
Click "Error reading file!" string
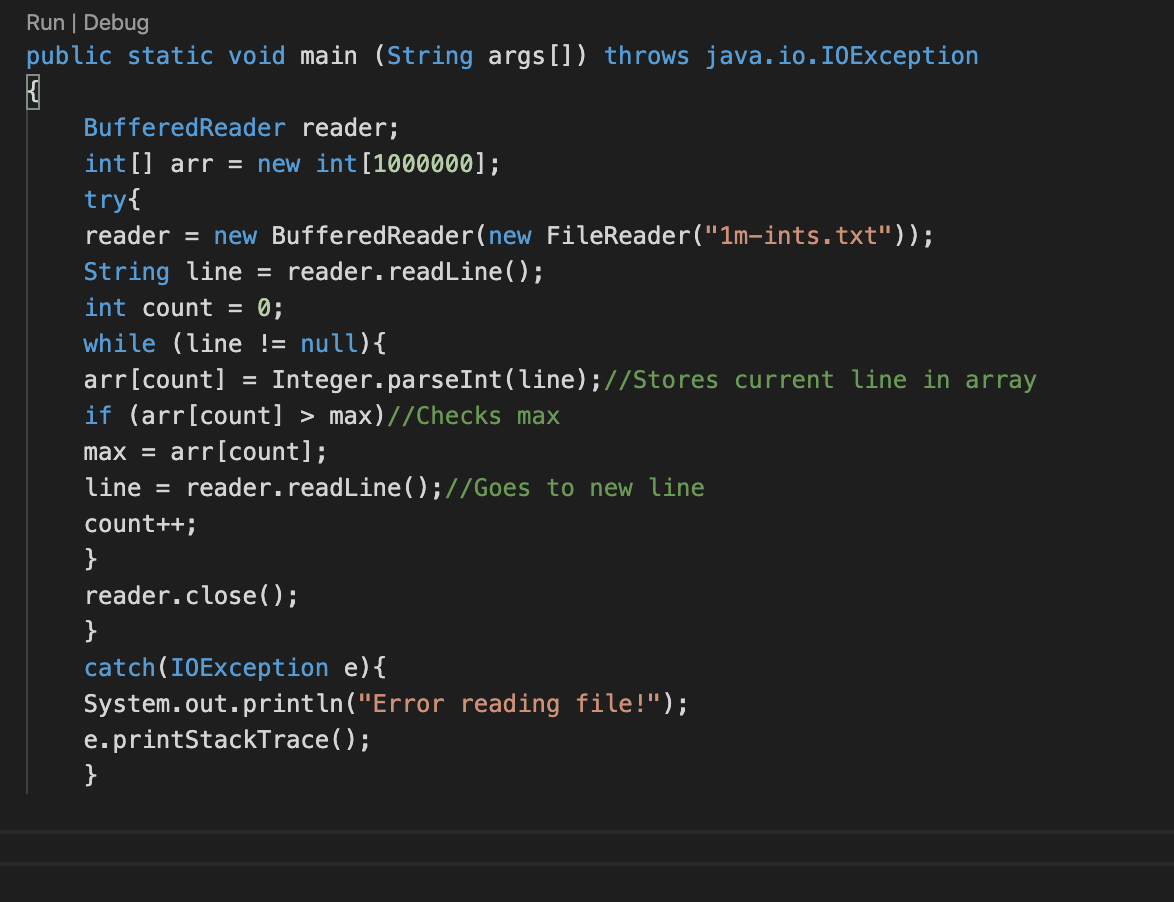coord(509,704)
